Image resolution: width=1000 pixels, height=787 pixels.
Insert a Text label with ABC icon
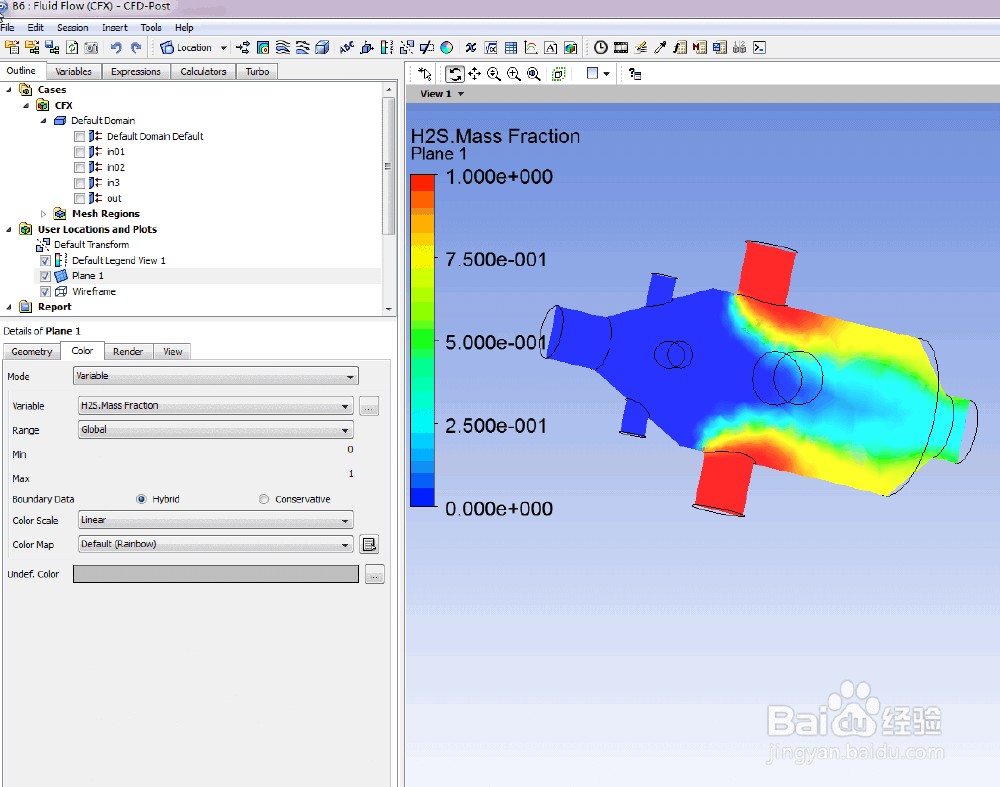click(346, 47)
